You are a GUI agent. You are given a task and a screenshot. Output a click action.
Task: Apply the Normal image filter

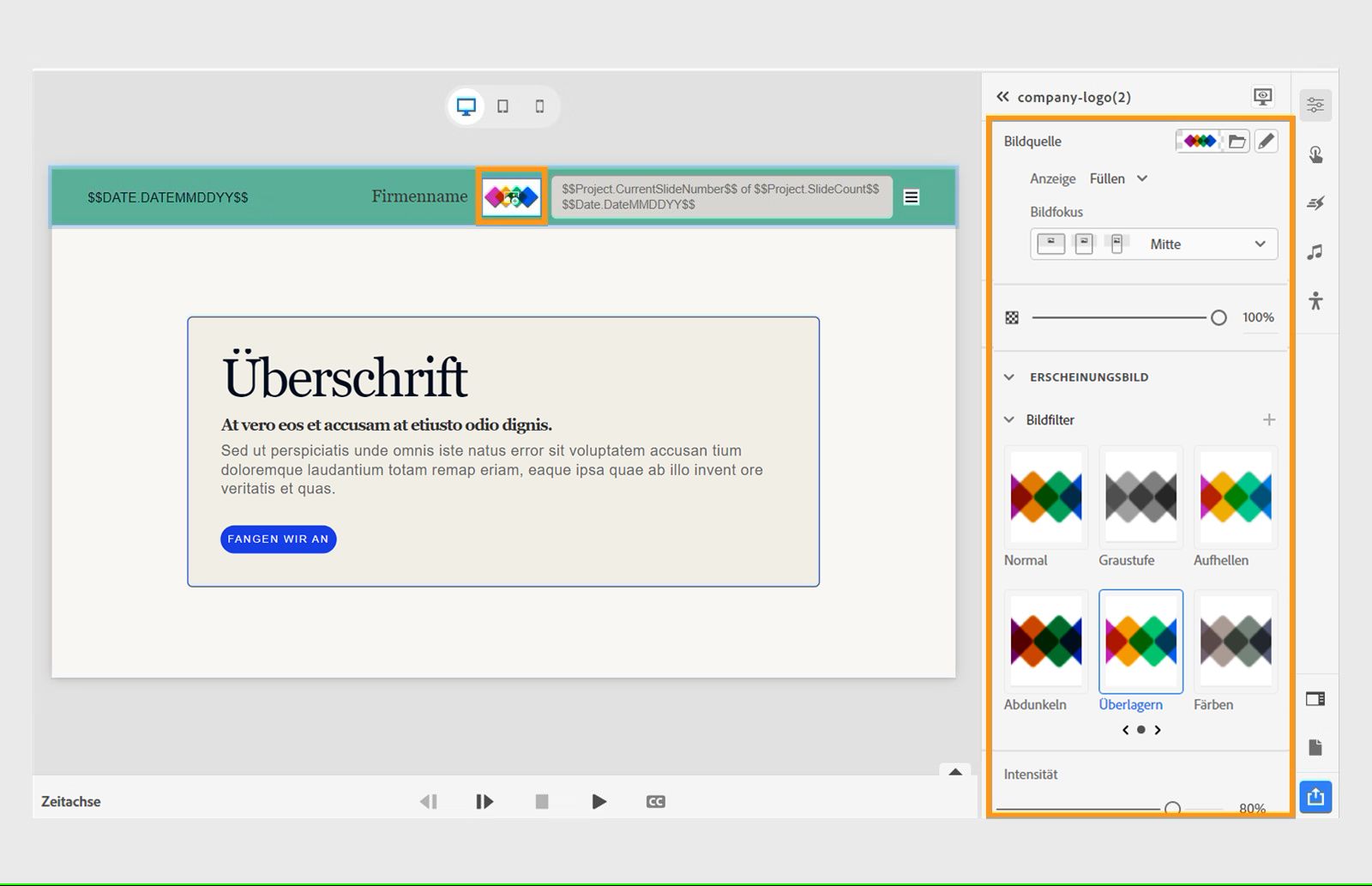click(1046, 497)
